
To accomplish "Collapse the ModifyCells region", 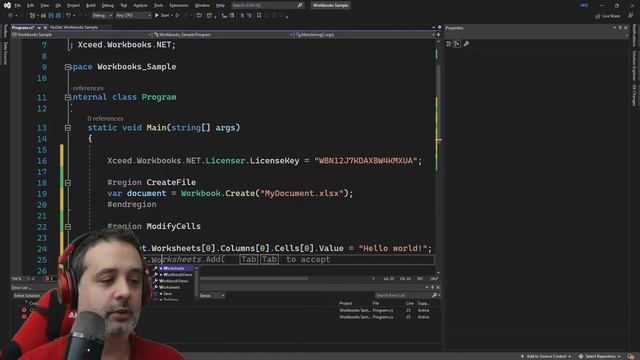I will point(68,227).
